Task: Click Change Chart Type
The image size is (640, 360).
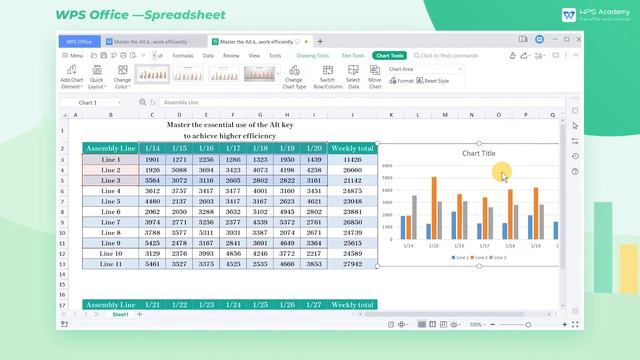Action: point(294,76)
